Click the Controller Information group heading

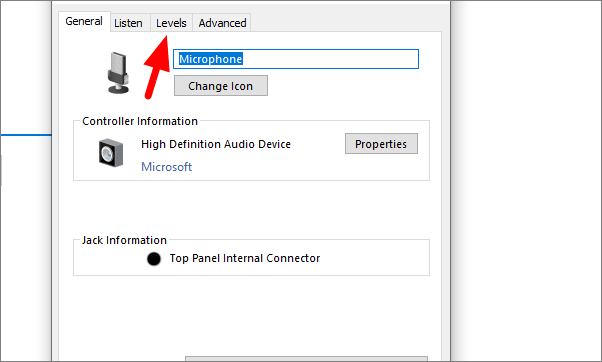click(140, 121)
